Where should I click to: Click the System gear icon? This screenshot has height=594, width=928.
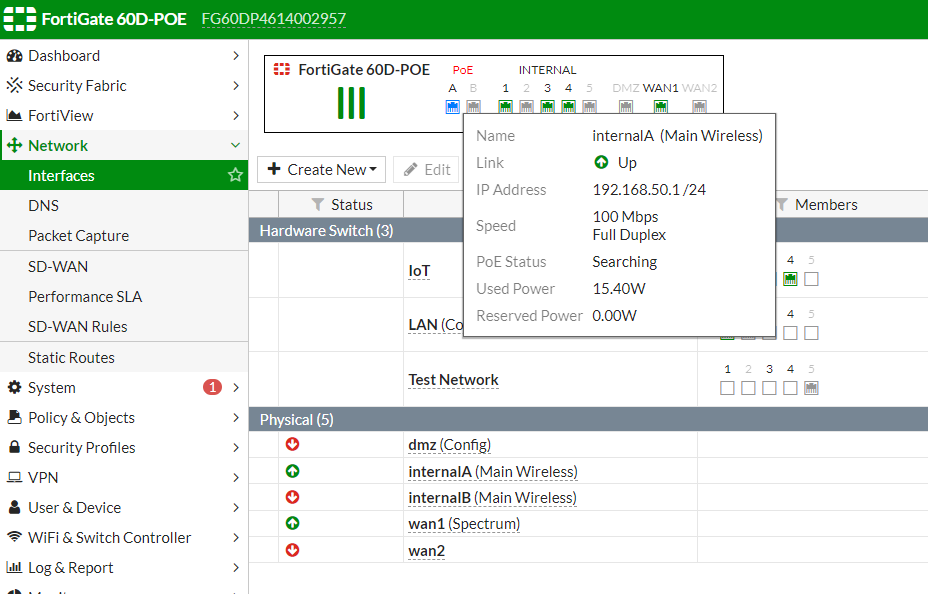point(14,387)
